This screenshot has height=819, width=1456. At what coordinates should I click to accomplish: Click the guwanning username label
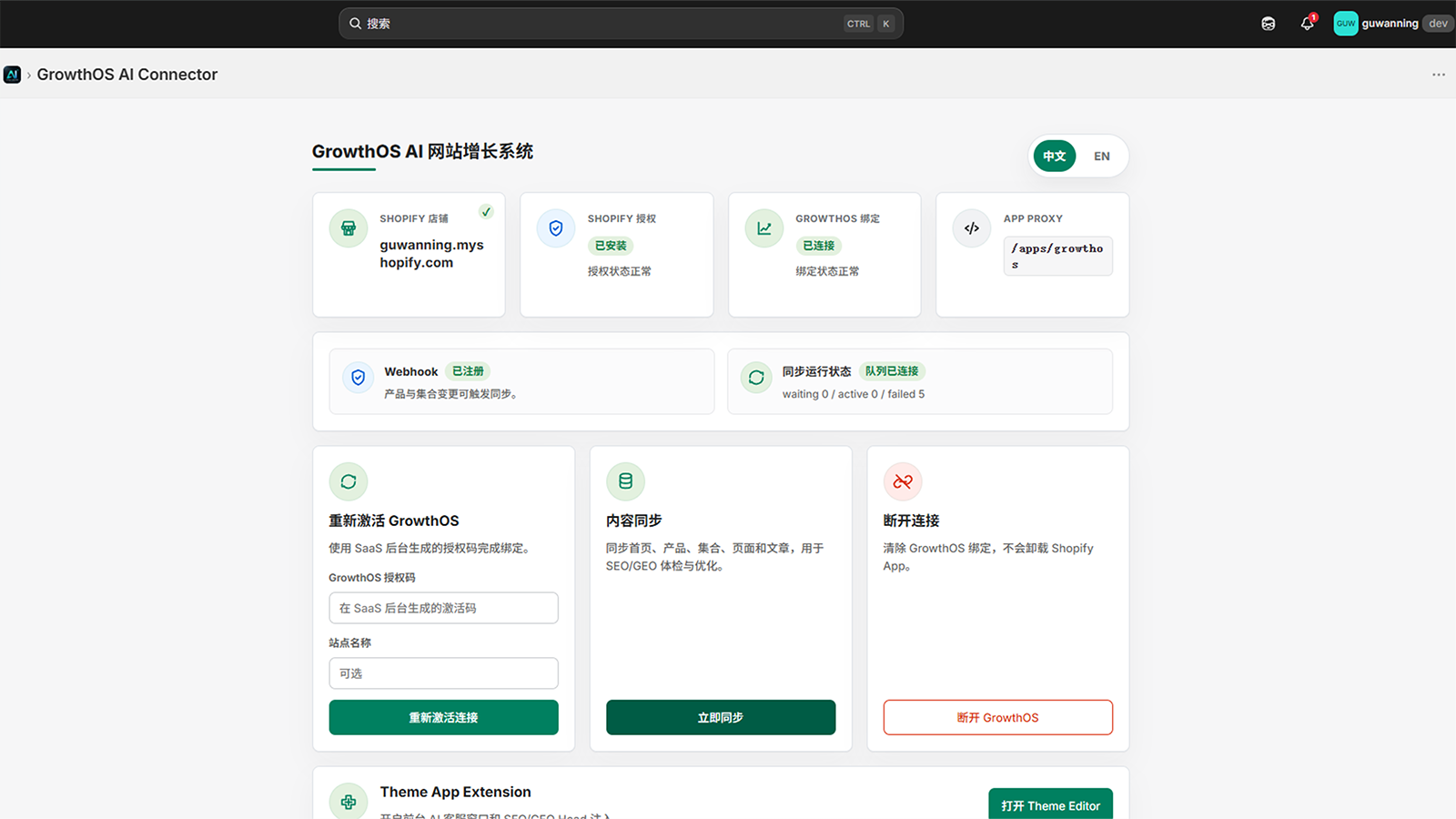[x=1390, y=24]
